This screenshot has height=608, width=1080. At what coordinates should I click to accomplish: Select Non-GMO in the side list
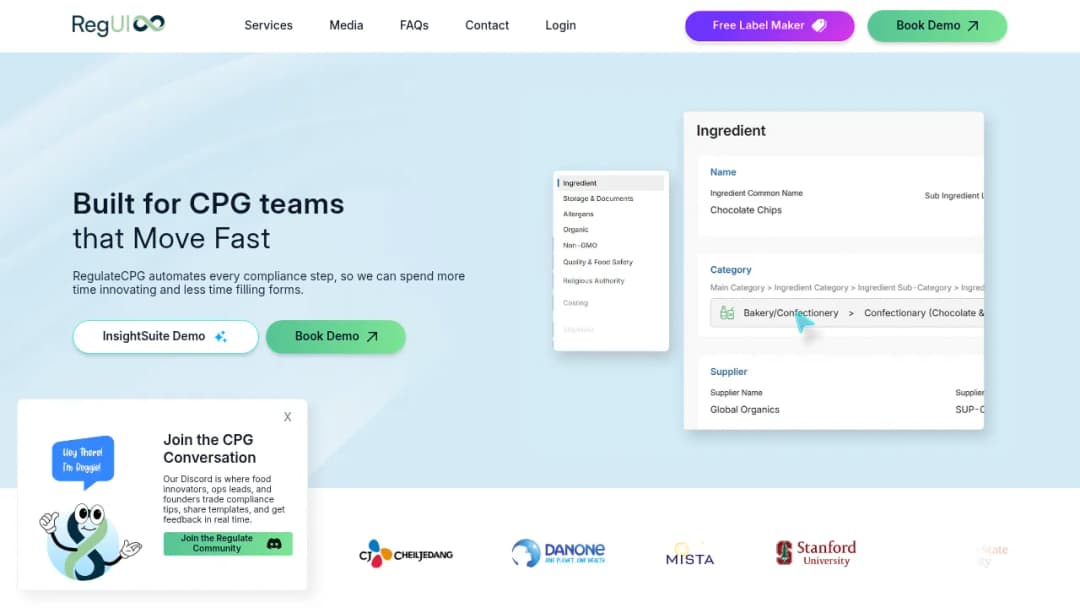[580, 245]
